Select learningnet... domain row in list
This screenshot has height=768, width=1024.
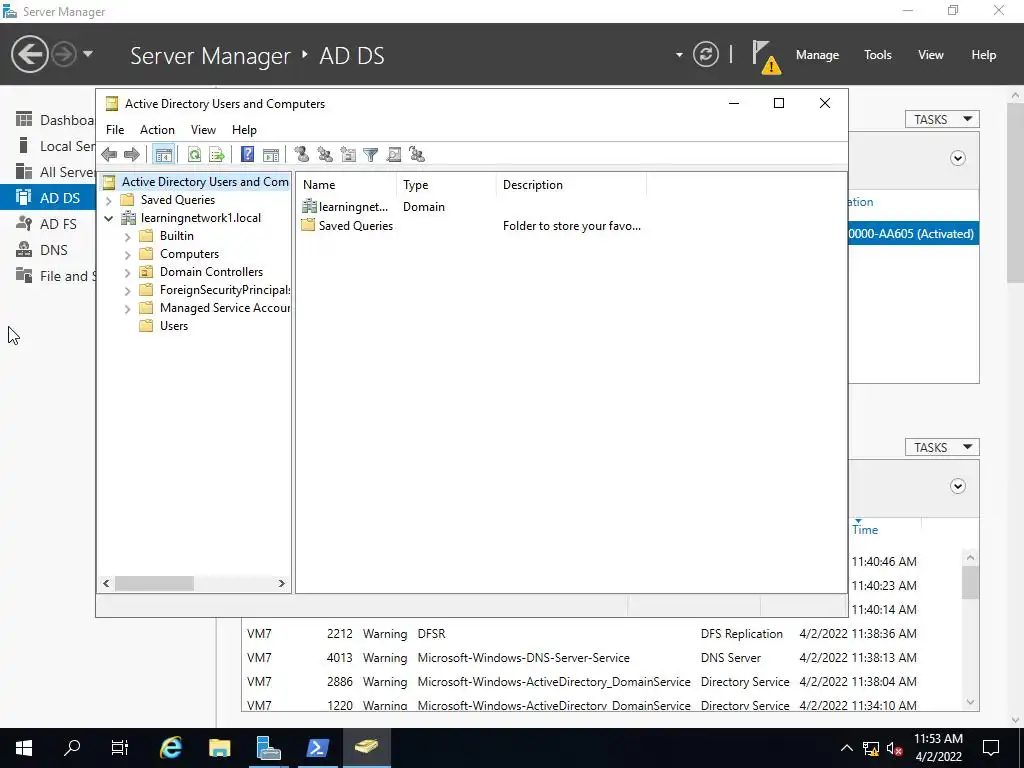point(345,207)
